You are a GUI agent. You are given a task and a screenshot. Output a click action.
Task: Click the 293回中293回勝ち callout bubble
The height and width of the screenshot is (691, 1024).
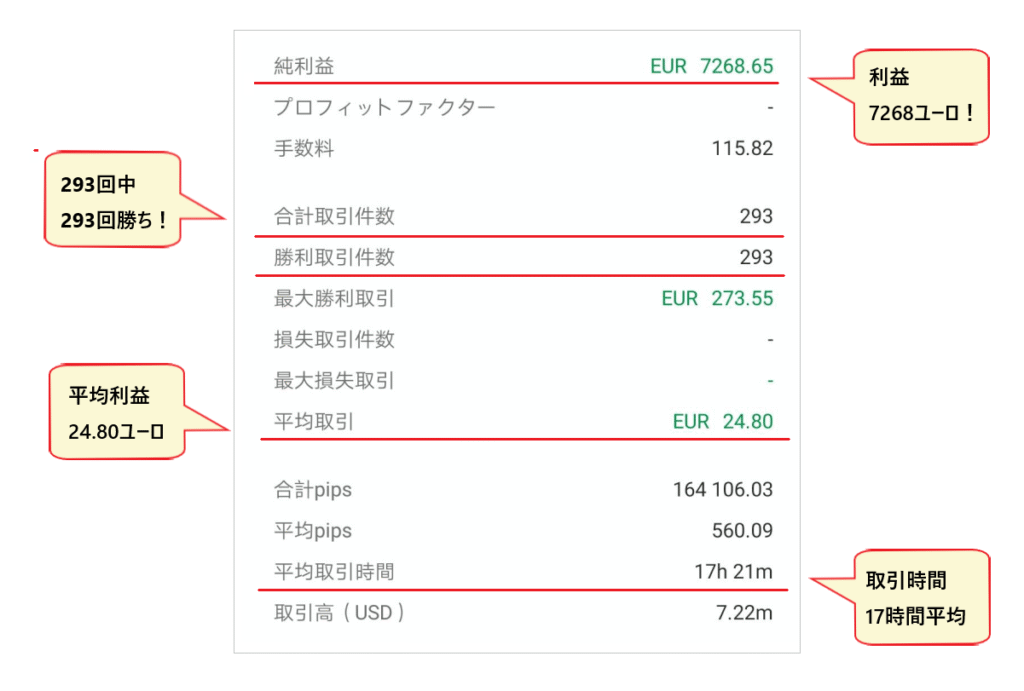click(113, 201)
